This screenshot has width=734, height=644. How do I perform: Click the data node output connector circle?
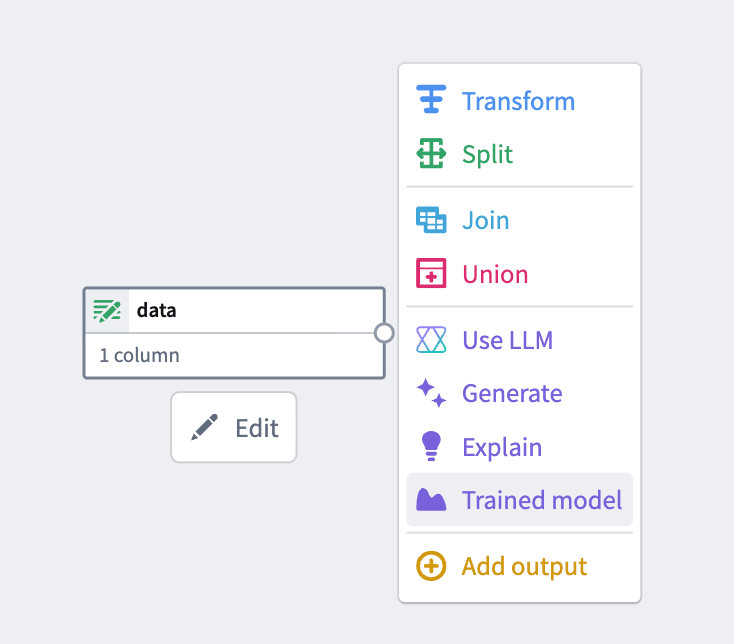coord(384,333)
